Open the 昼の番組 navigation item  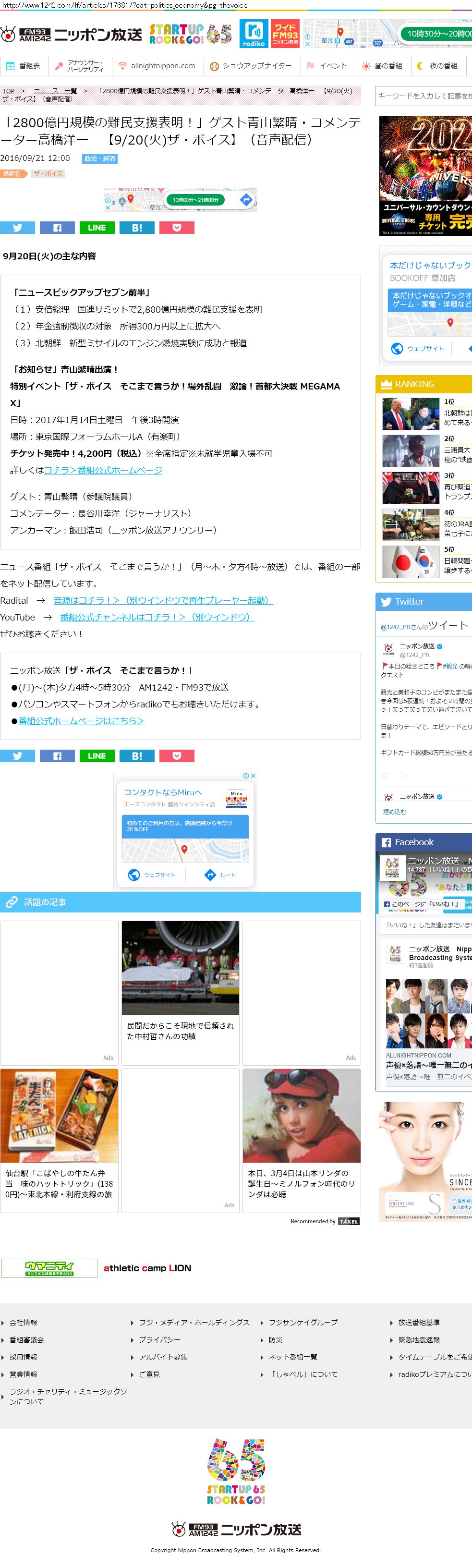click(x=382, y=66)
